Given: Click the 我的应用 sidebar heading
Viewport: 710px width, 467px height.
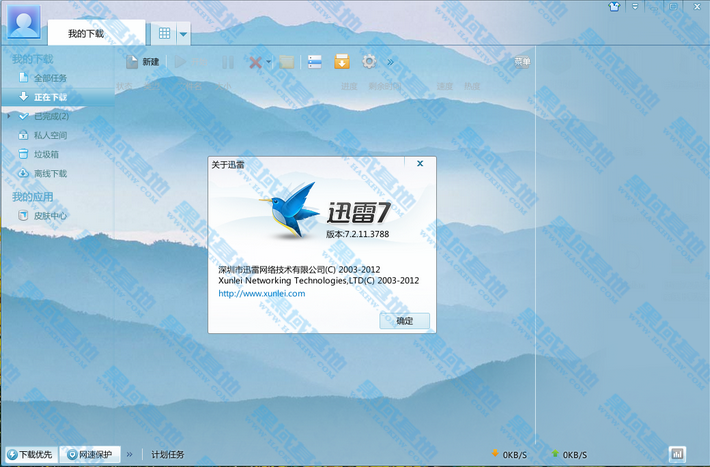Looking at the screenshot, I should 33,197.
